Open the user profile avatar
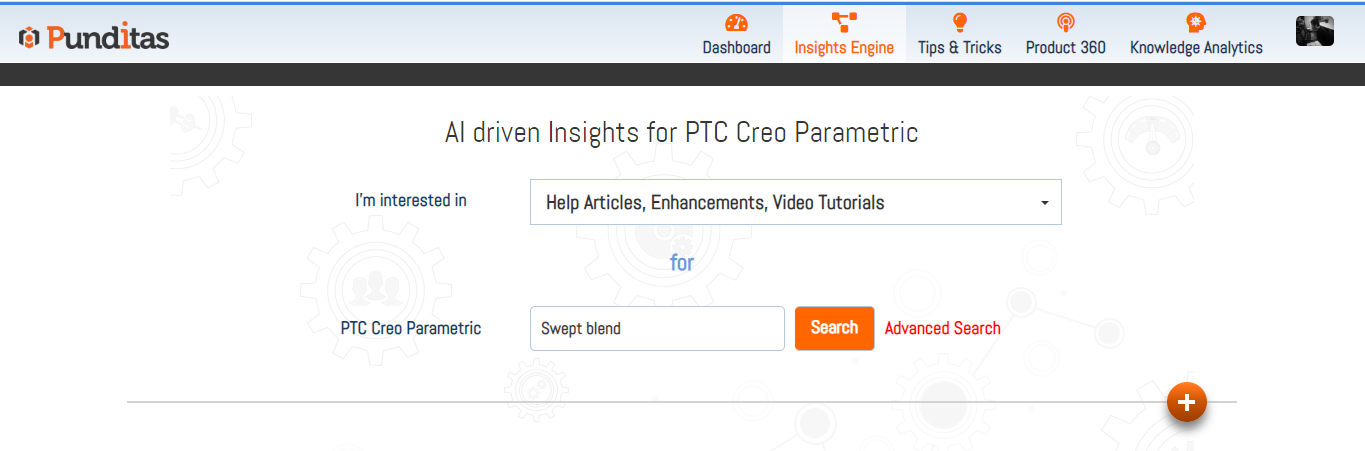 click(x=1315, y=31)
